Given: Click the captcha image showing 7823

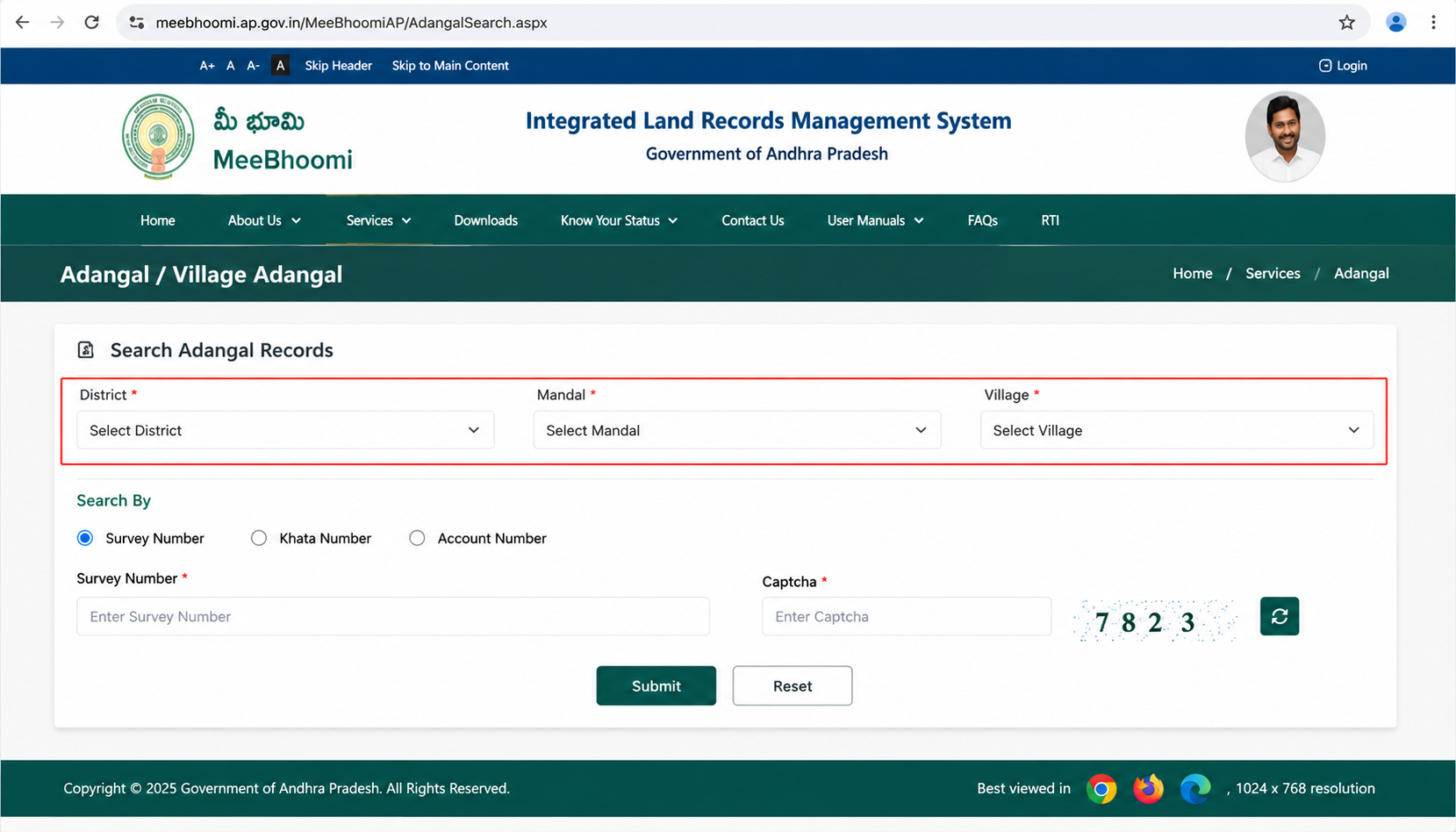Looking at the screenshot, I should point(1154,620).
